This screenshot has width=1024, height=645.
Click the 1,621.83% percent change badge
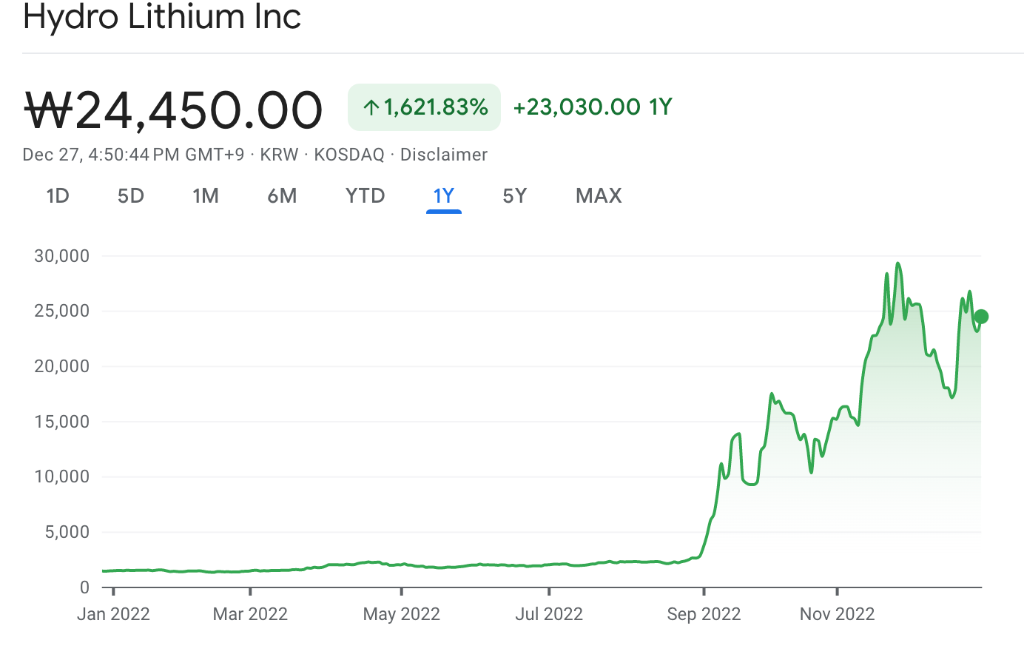[x=424, y=107]
